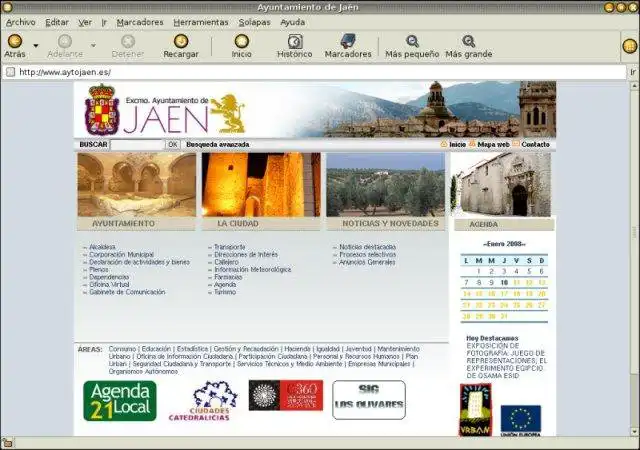Open the Archivo menu
640x450 pixels.
[21, 22]
